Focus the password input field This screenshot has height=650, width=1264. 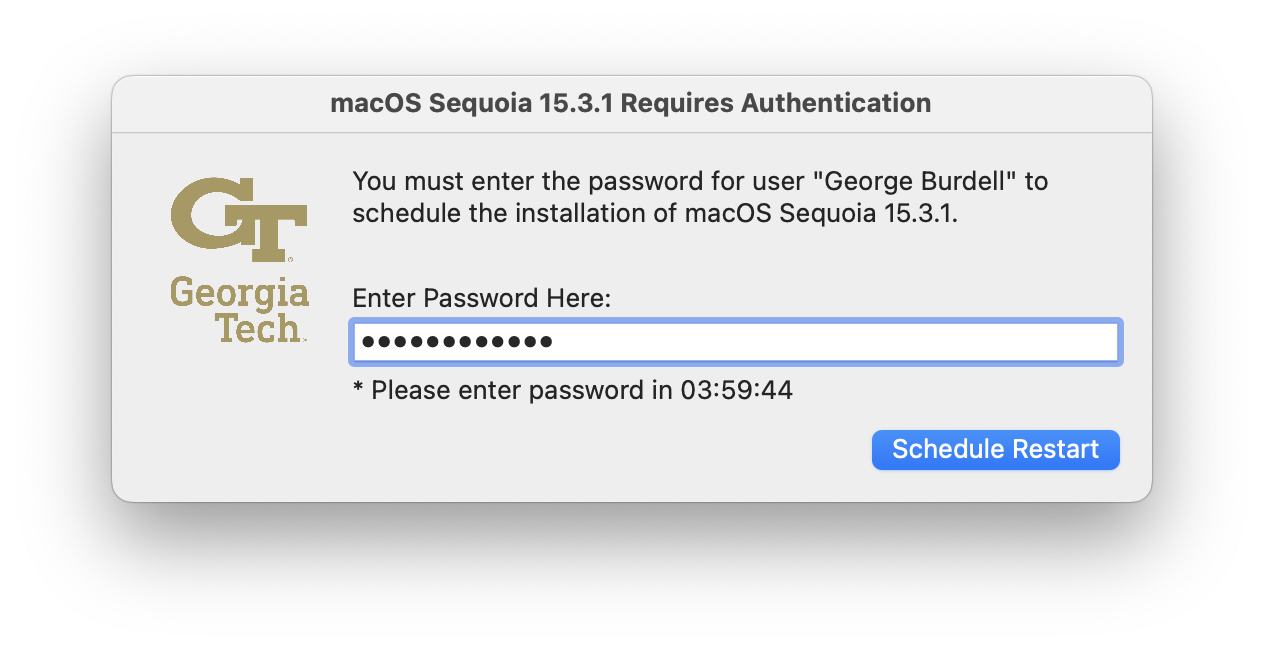click(x=735, y=342)
